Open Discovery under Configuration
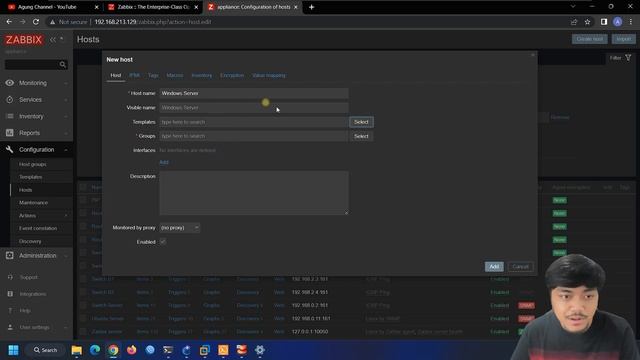This screenshot has width=640, height=360. click(x=30, y=241)
